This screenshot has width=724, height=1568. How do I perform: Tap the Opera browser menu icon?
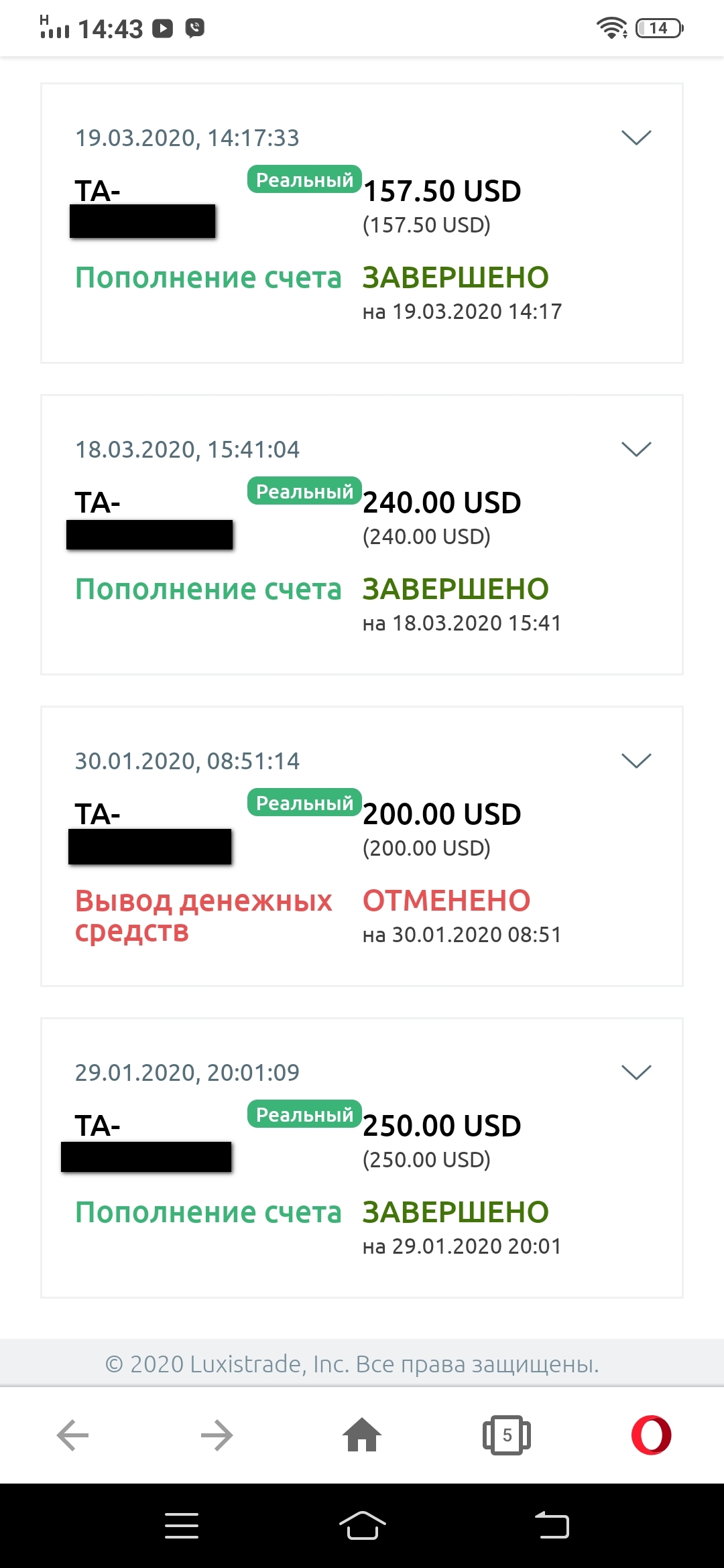(x=651, y=1435)
